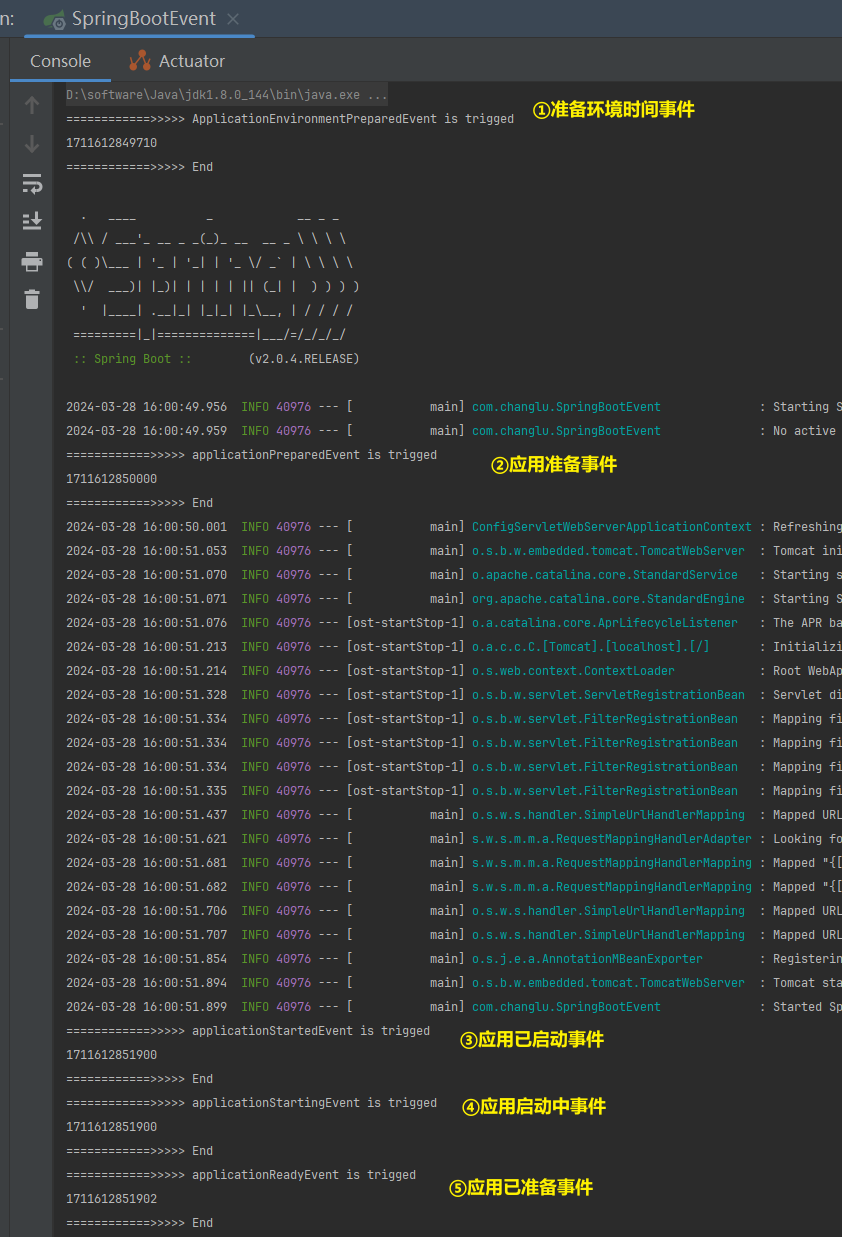The image size is (842, 1237).
Task: Click the version text (v2.0.4.RELEASE)
Action: (304, 359)
